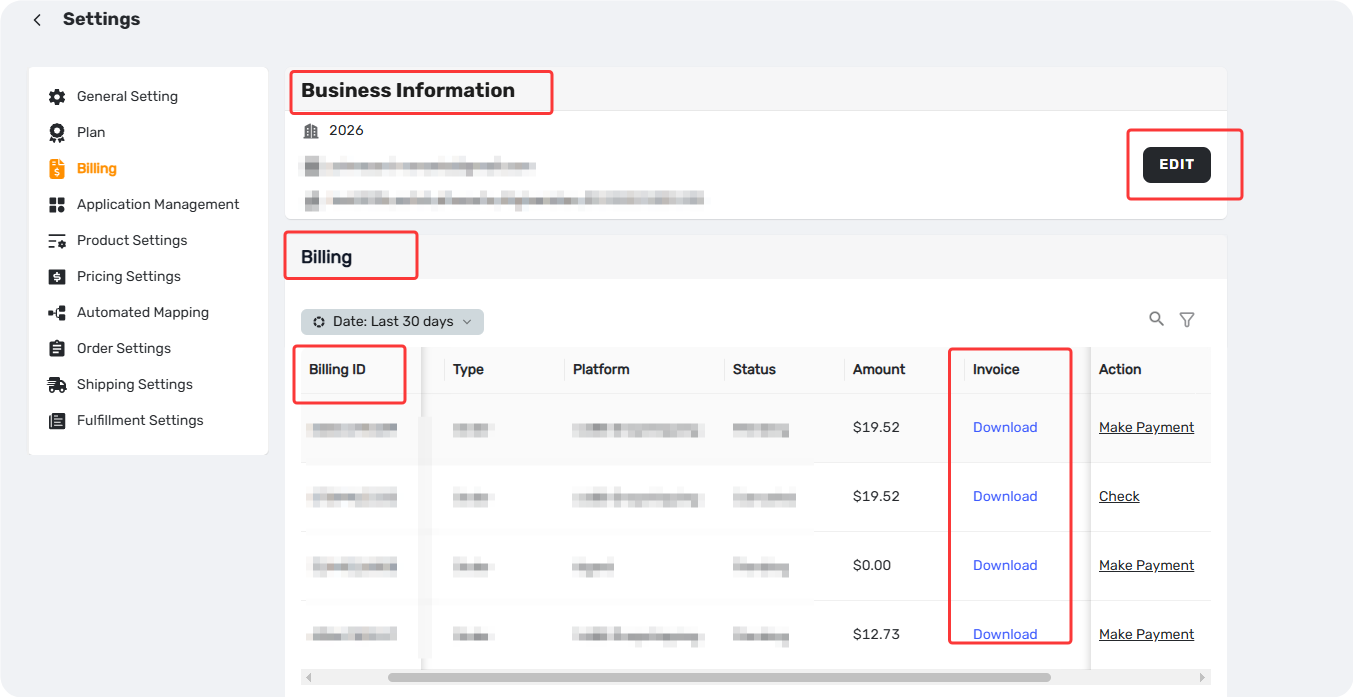Click the Fulfillment Settings icon
The width and height of the screenshot is (1353, 697).
click(57, 421)
